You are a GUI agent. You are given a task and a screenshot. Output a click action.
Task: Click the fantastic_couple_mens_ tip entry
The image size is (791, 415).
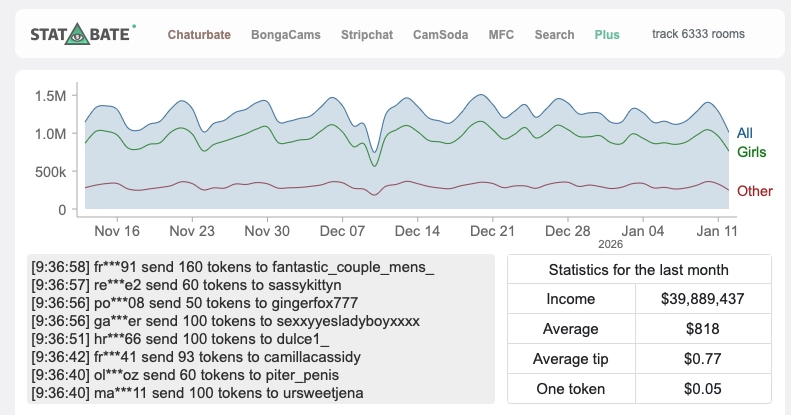(x=233, y=267)
